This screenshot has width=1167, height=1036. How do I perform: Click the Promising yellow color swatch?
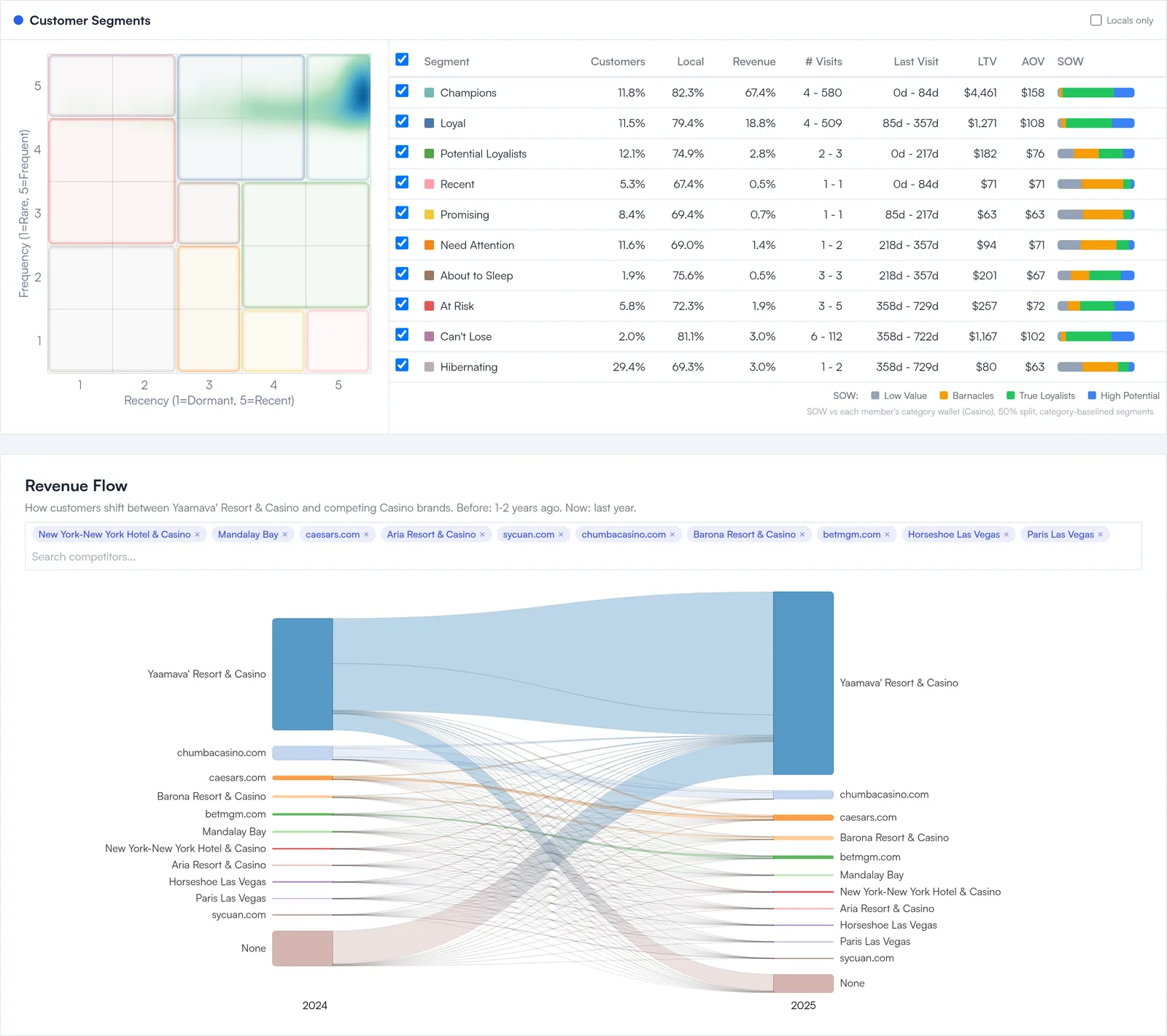430,214
